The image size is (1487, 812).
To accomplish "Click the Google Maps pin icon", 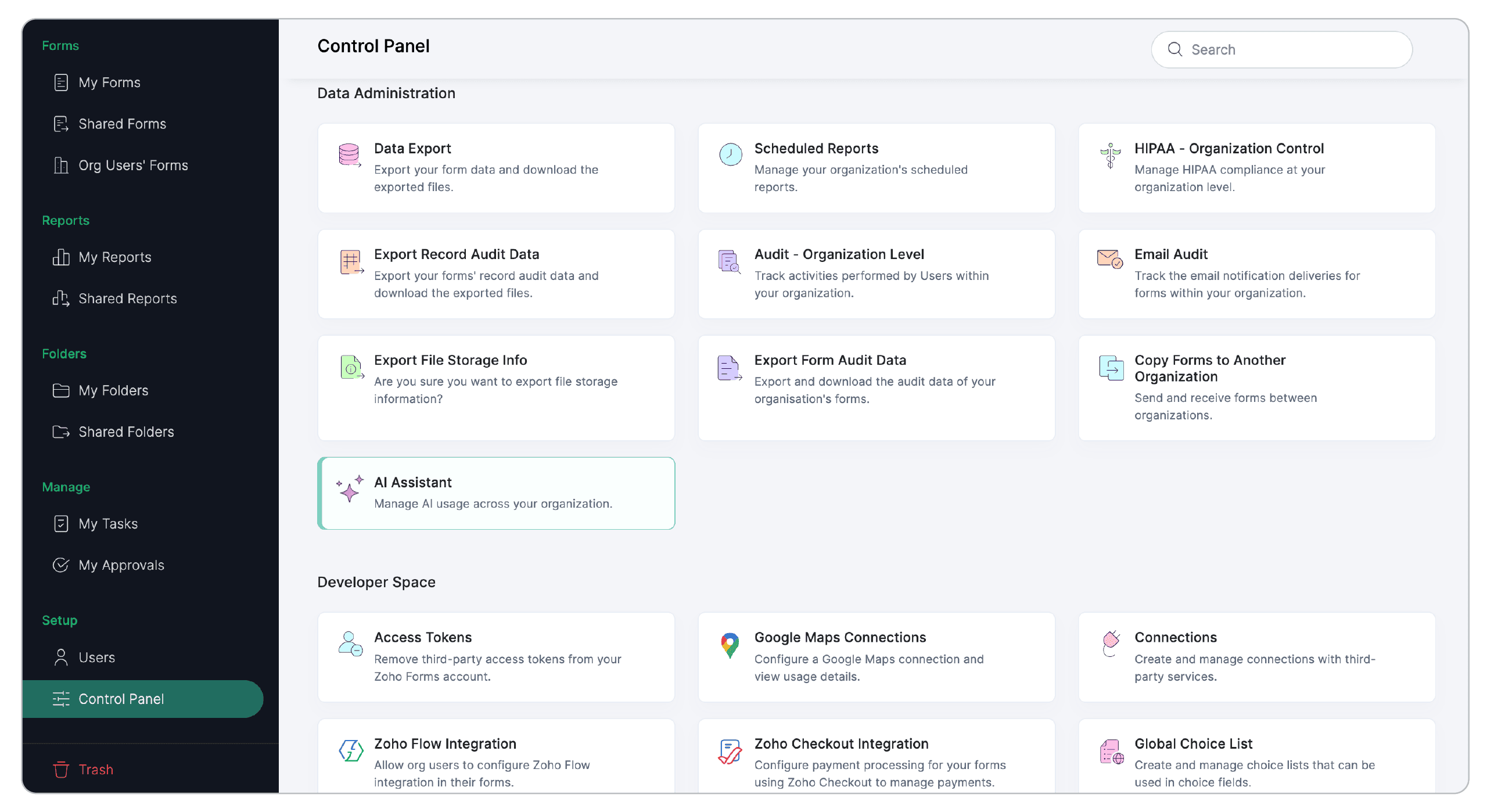I will 730,645.
